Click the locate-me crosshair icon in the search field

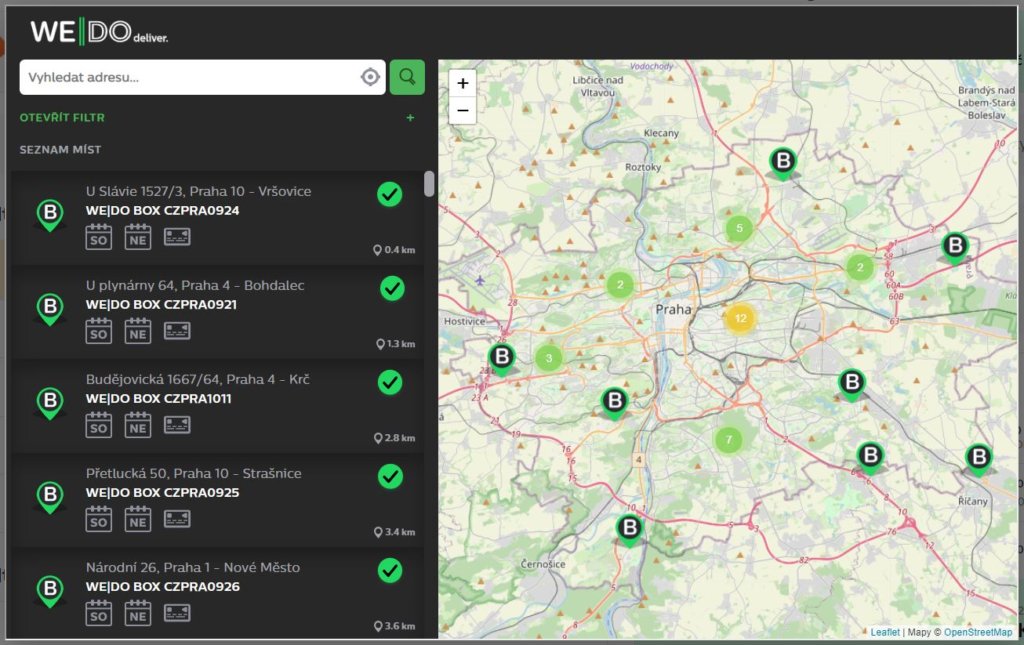pyautogui.click(x=370, y=77)
